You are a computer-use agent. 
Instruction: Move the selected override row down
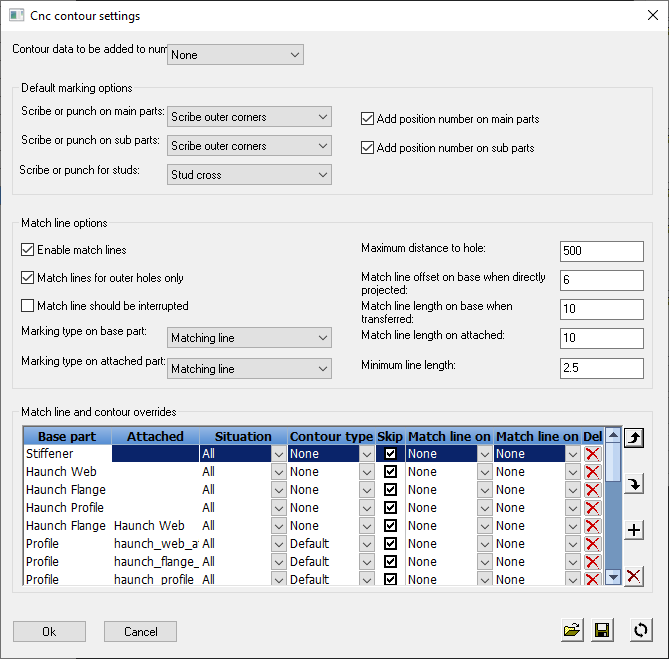point(633,484)
